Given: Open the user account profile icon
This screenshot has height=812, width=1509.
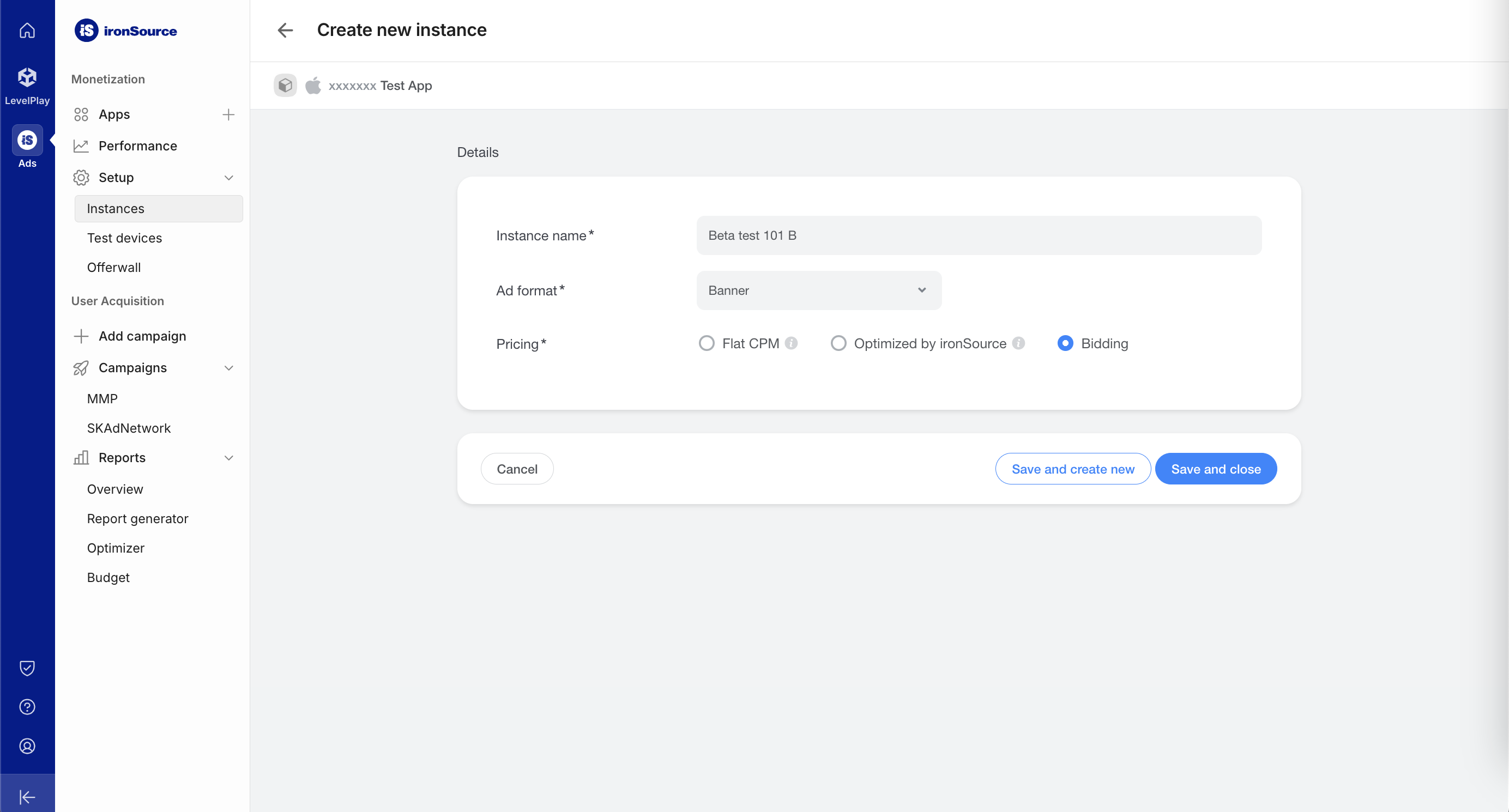Looking at the screenshot, I should tap(27, 747).
